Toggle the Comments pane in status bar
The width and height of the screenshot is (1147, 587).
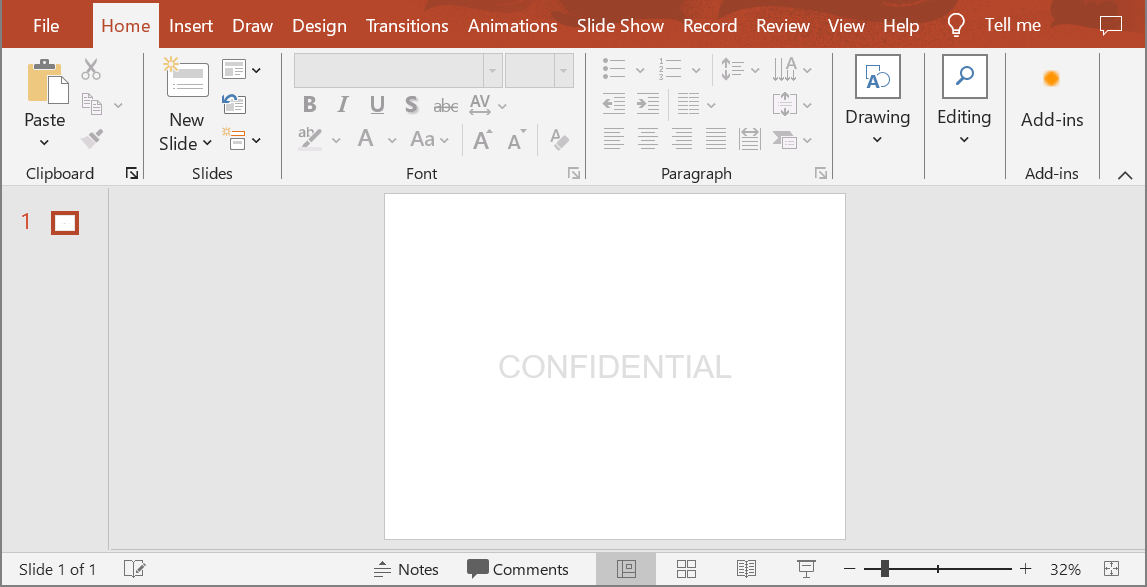(x=518, y=569)
